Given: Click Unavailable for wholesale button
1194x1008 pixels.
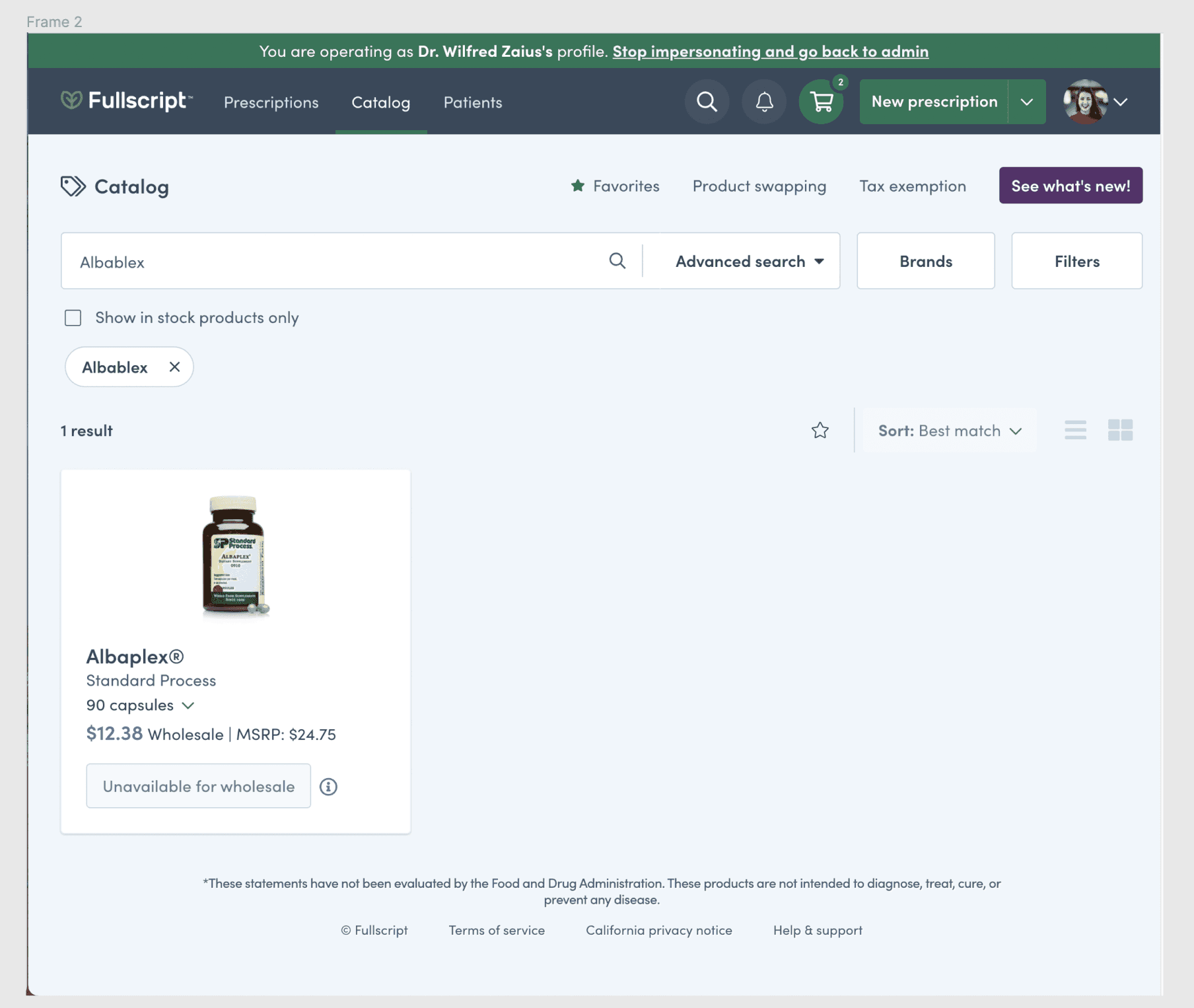Looking at the screenshot, I should 198,786.
